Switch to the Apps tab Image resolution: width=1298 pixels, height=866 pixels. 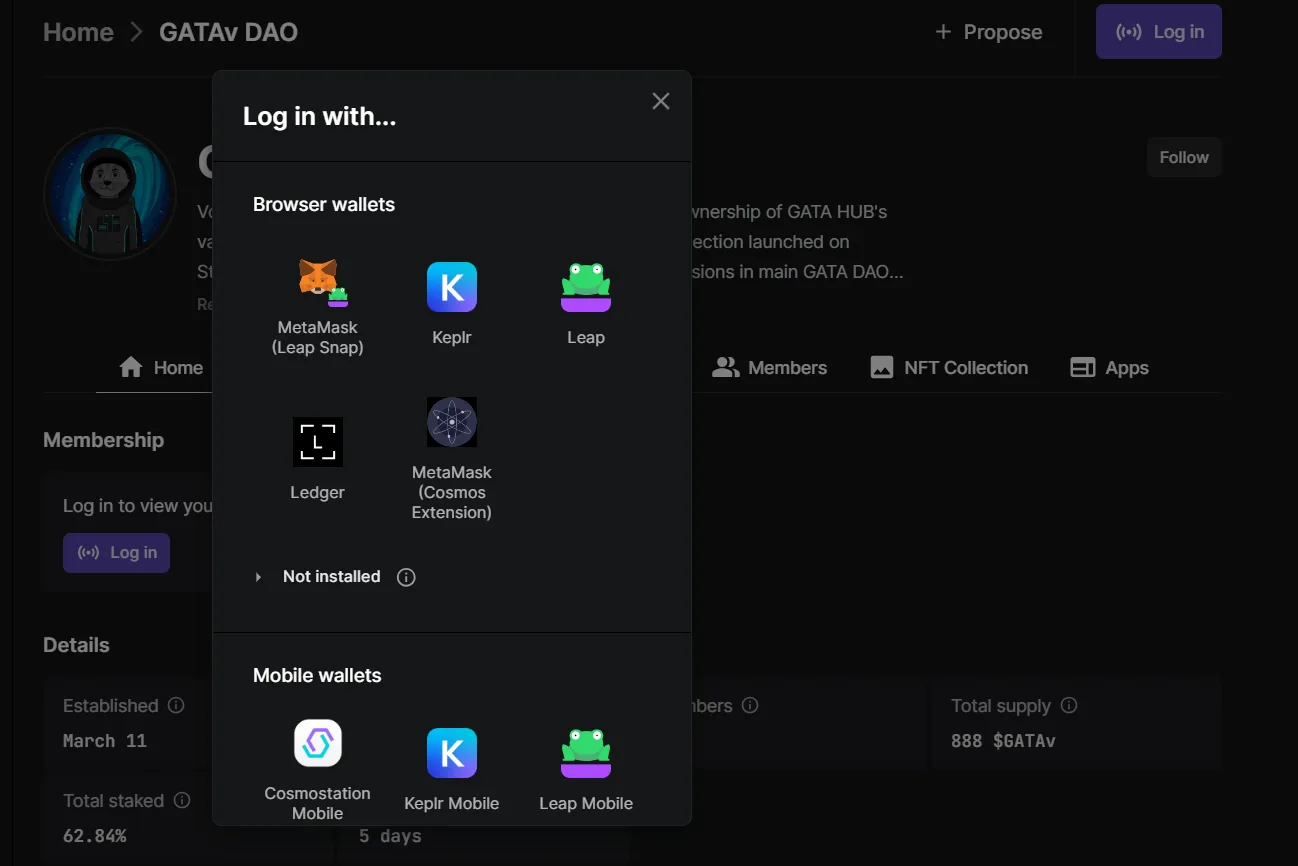(1109, 368)
